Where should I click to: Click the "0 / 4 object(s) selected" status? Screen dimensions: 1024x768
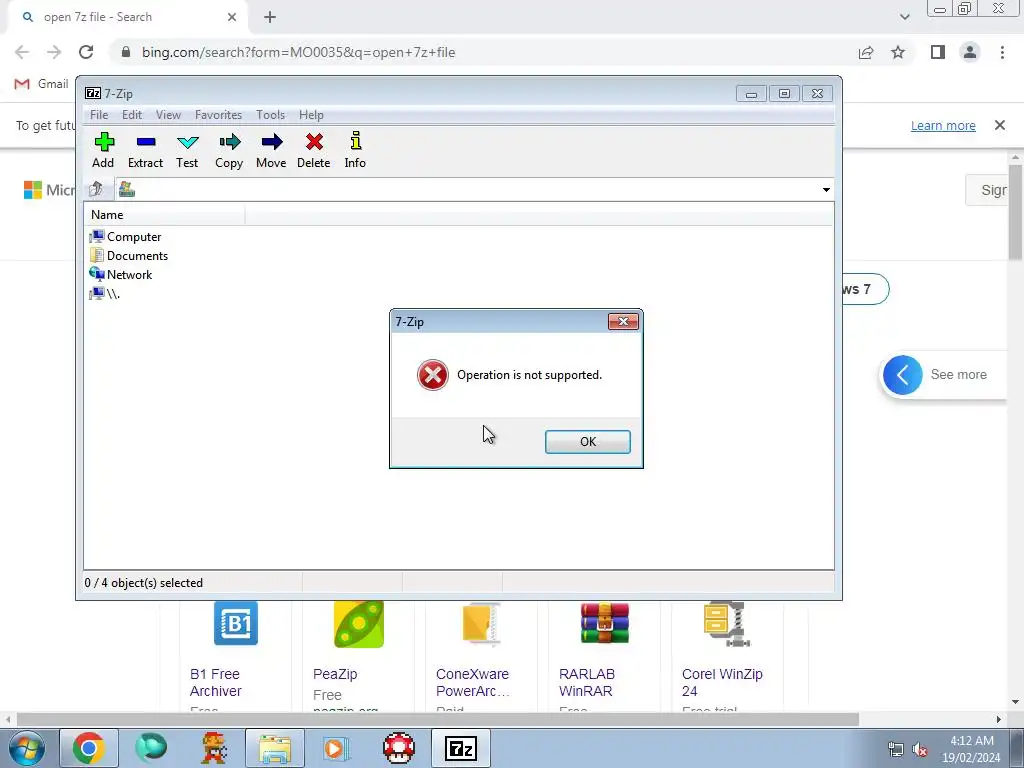point(144,583)
